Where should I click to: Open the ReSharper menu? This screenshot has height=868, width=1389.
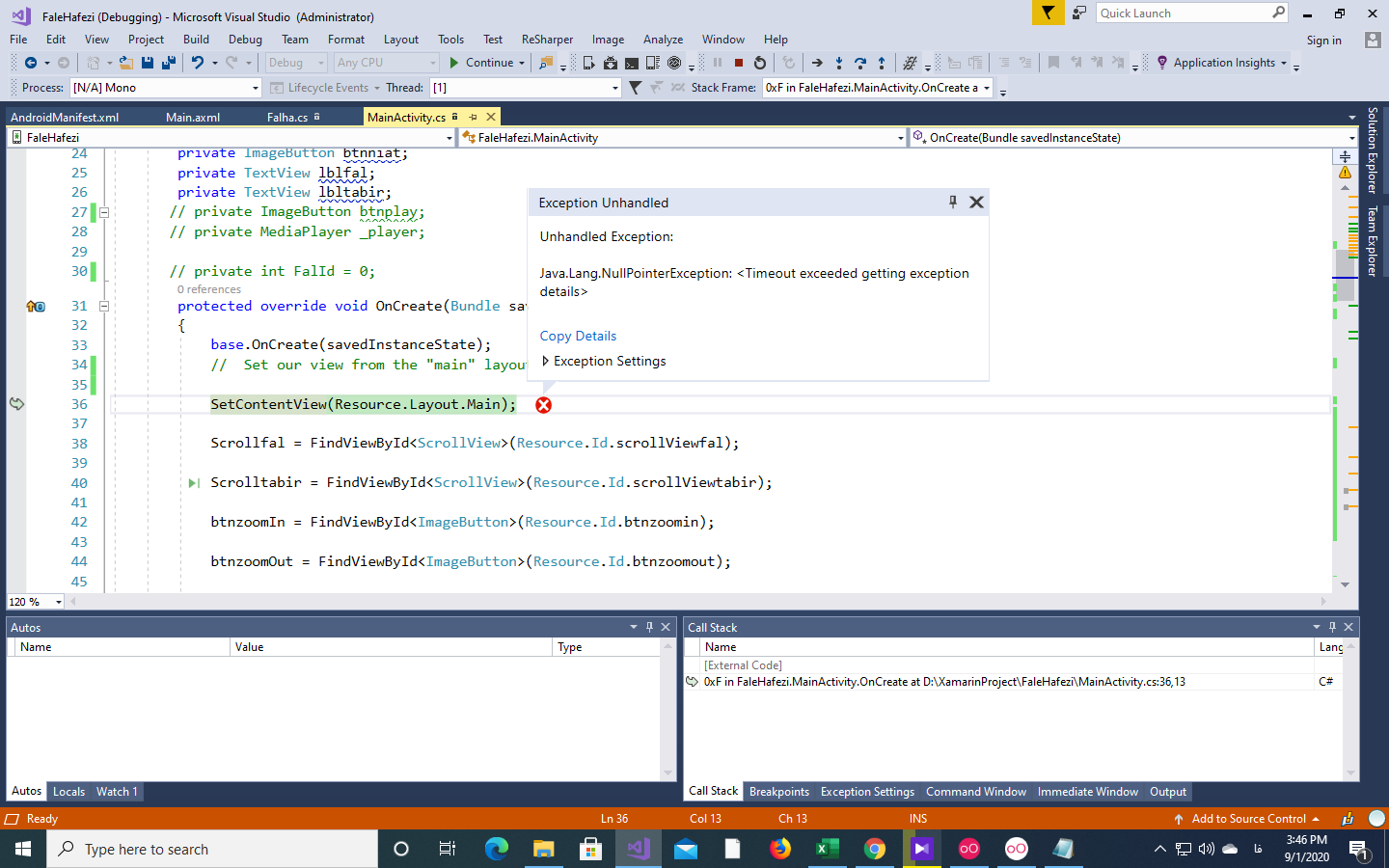point(547,40)
